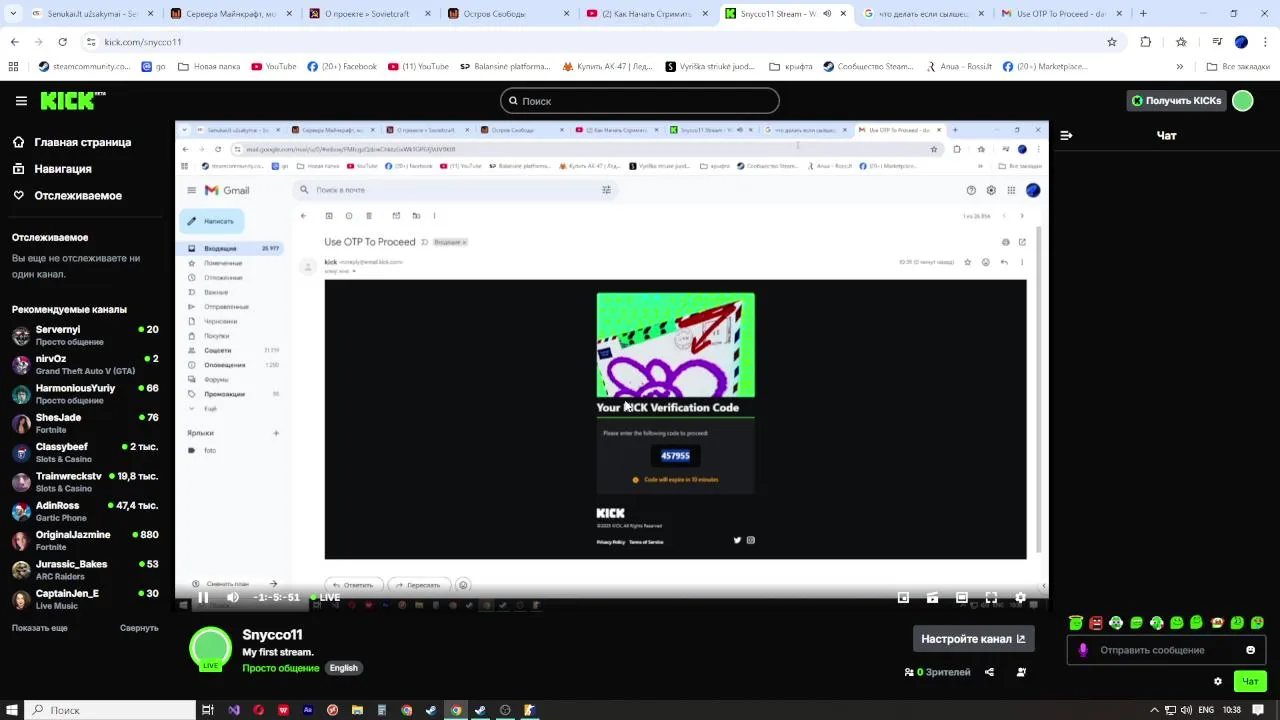Click Получить KICKs button
This screenshot has height=720, width=1280.
tap(1176, 101)
